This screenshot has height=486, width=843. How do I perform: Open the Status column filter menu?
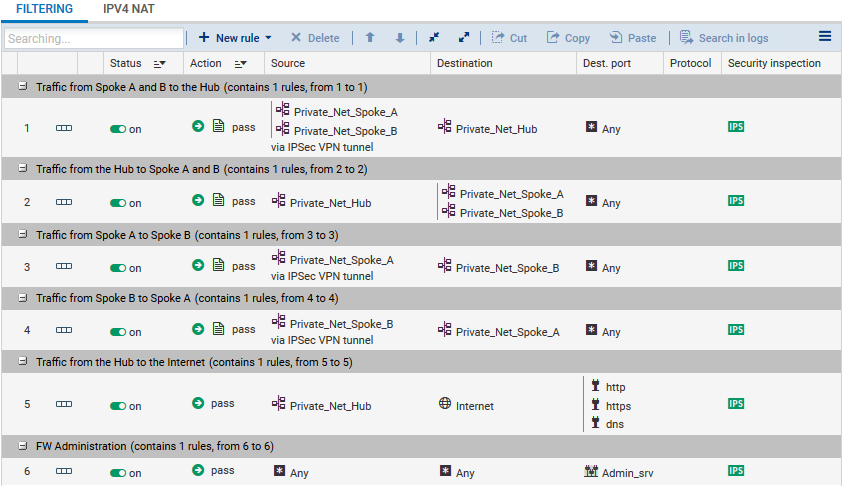[x=159, y=64]
